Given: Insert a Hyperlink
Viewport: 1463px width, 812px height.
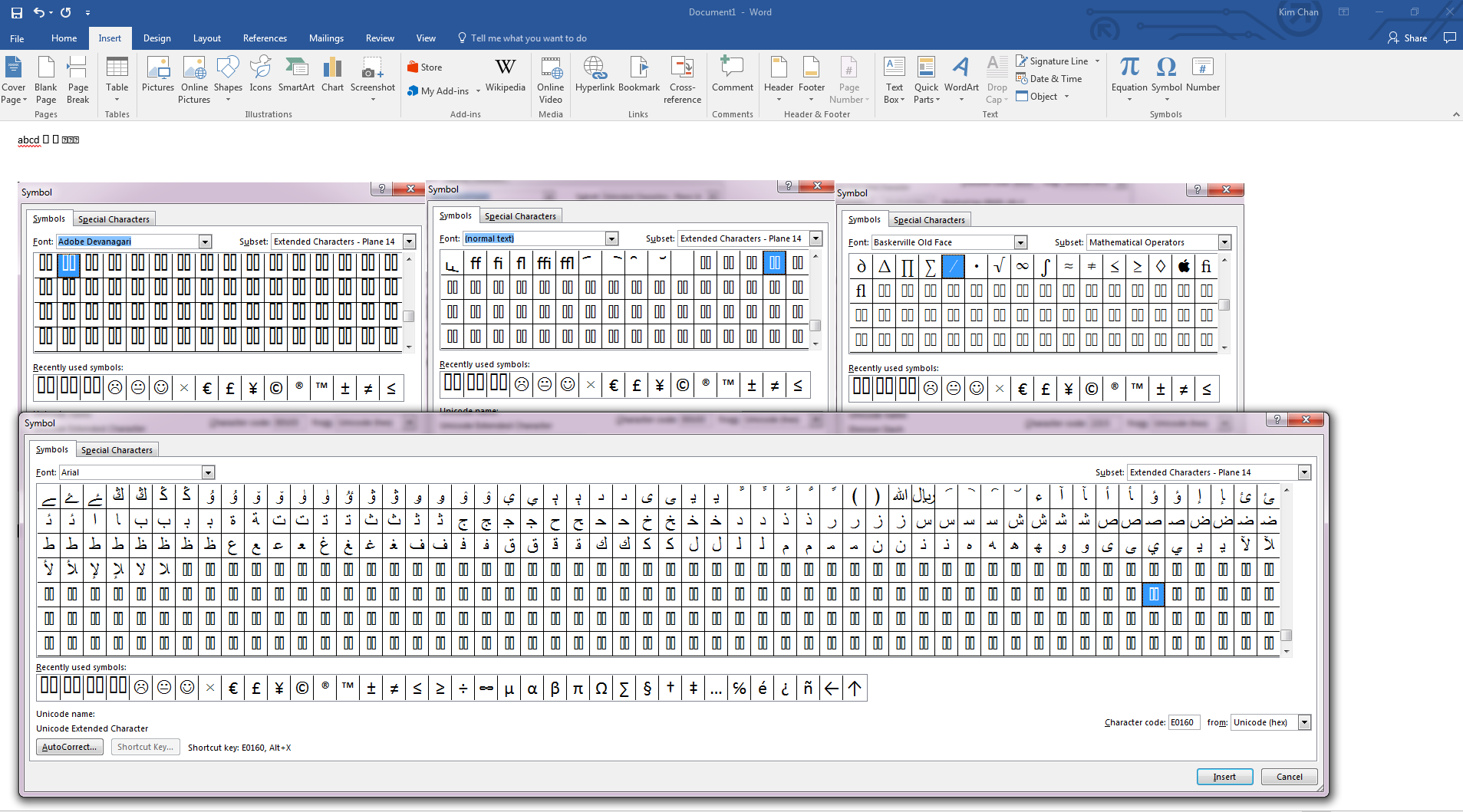Looking at the screenshot, I should click(x=595, y=74).
